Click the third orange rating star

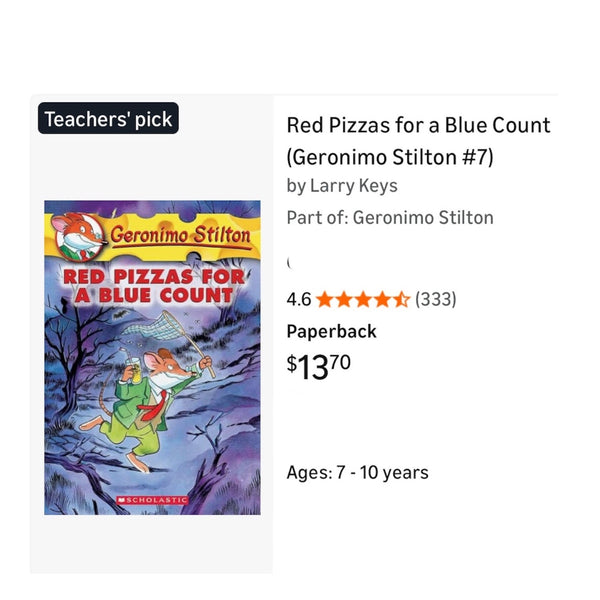[363, 299]
